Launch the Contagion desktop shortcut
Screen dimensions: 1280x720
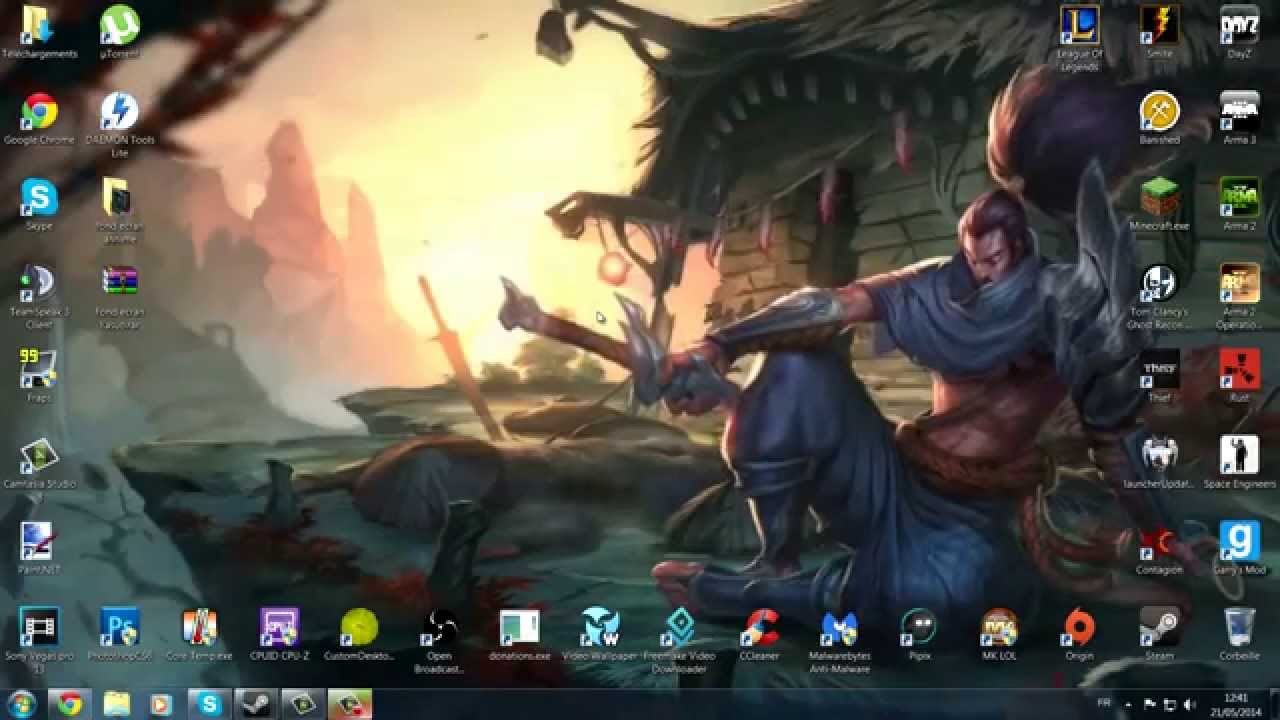(1159, 548)
